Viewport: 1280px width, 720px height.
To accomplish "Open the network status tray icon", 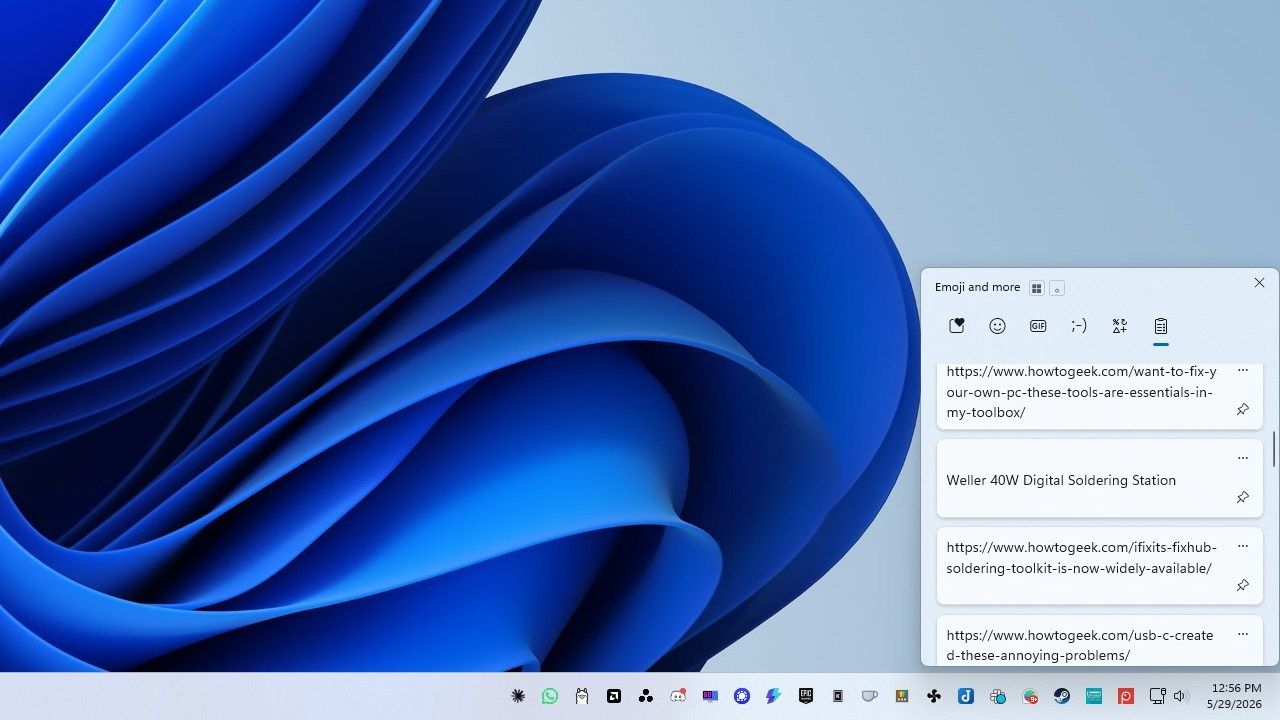I will [x=1158, y=696].
